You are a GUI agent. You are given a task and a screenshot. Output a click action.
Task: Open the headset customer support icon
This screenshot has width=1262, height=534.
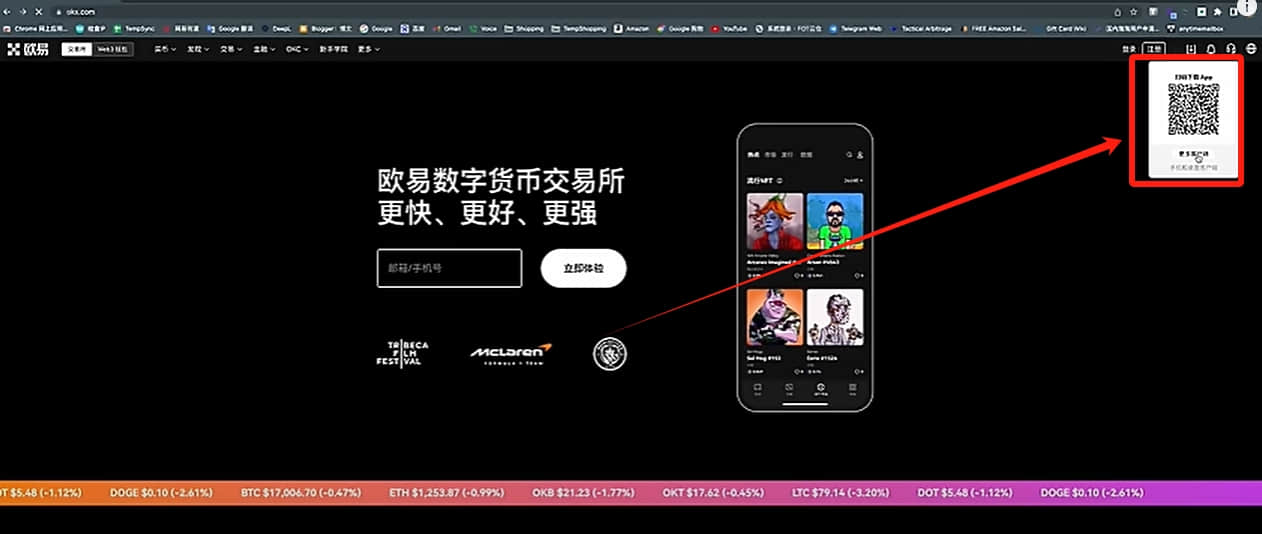point(1230,49)
